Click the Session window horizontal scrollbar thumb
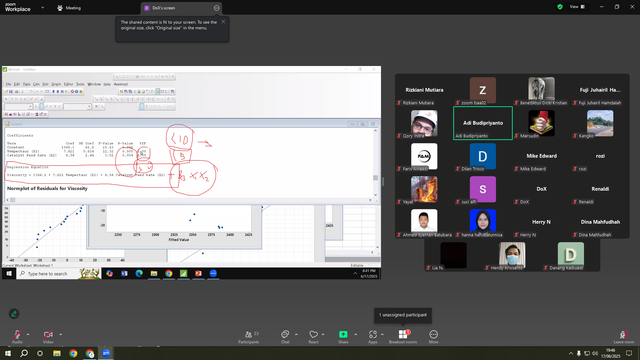 tap(13, 200)
